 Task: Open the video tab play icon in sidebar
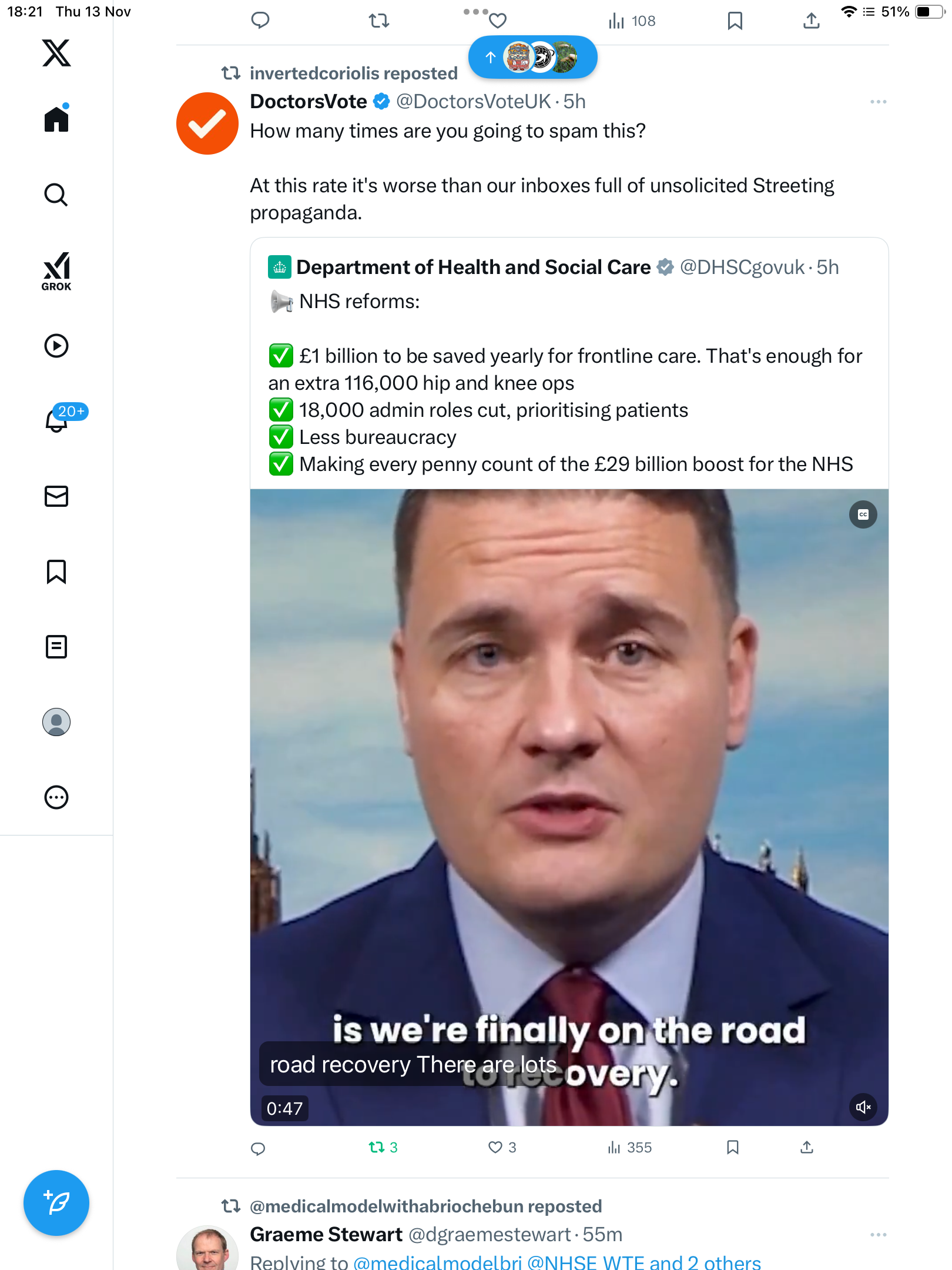pos(56,346)
